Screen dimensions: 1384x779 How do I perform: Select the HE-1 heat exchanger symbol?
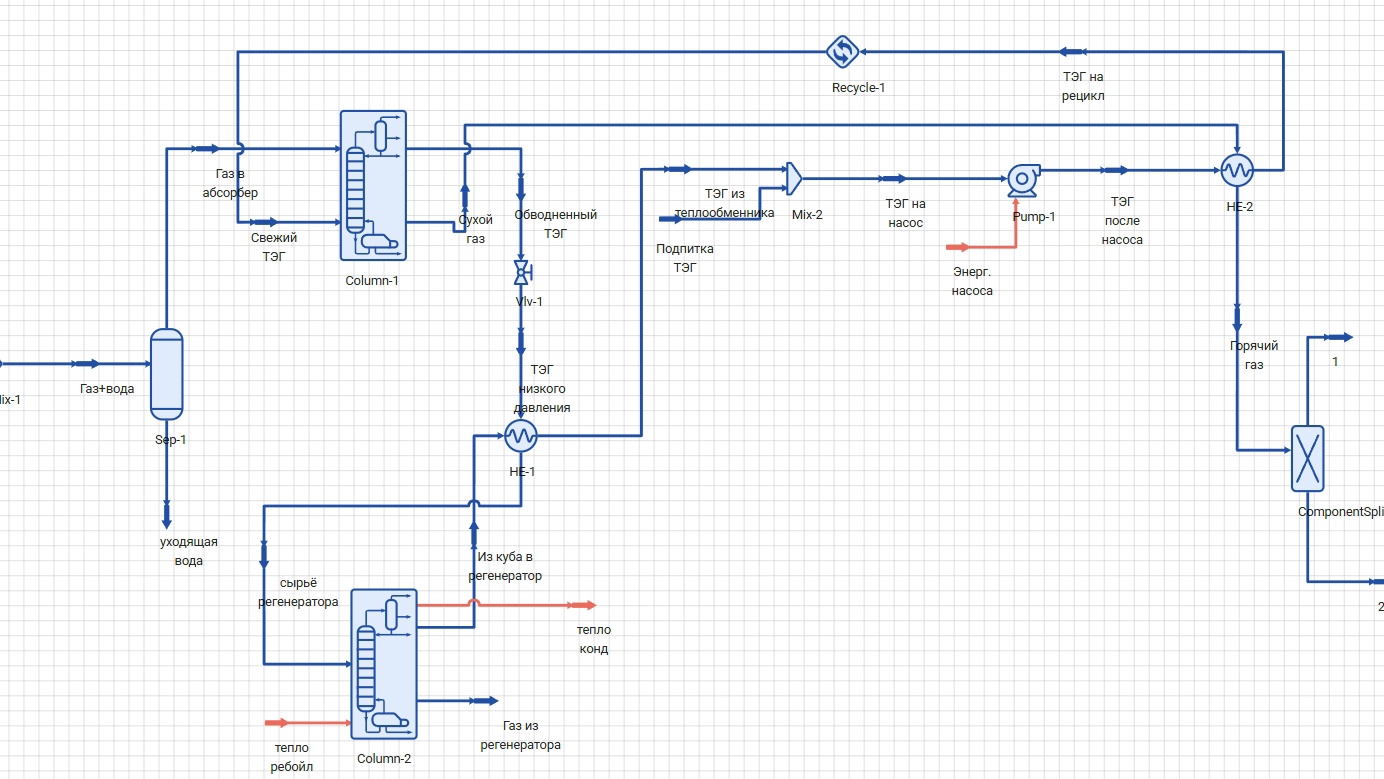pyautogui.click(x=520, y=435)
